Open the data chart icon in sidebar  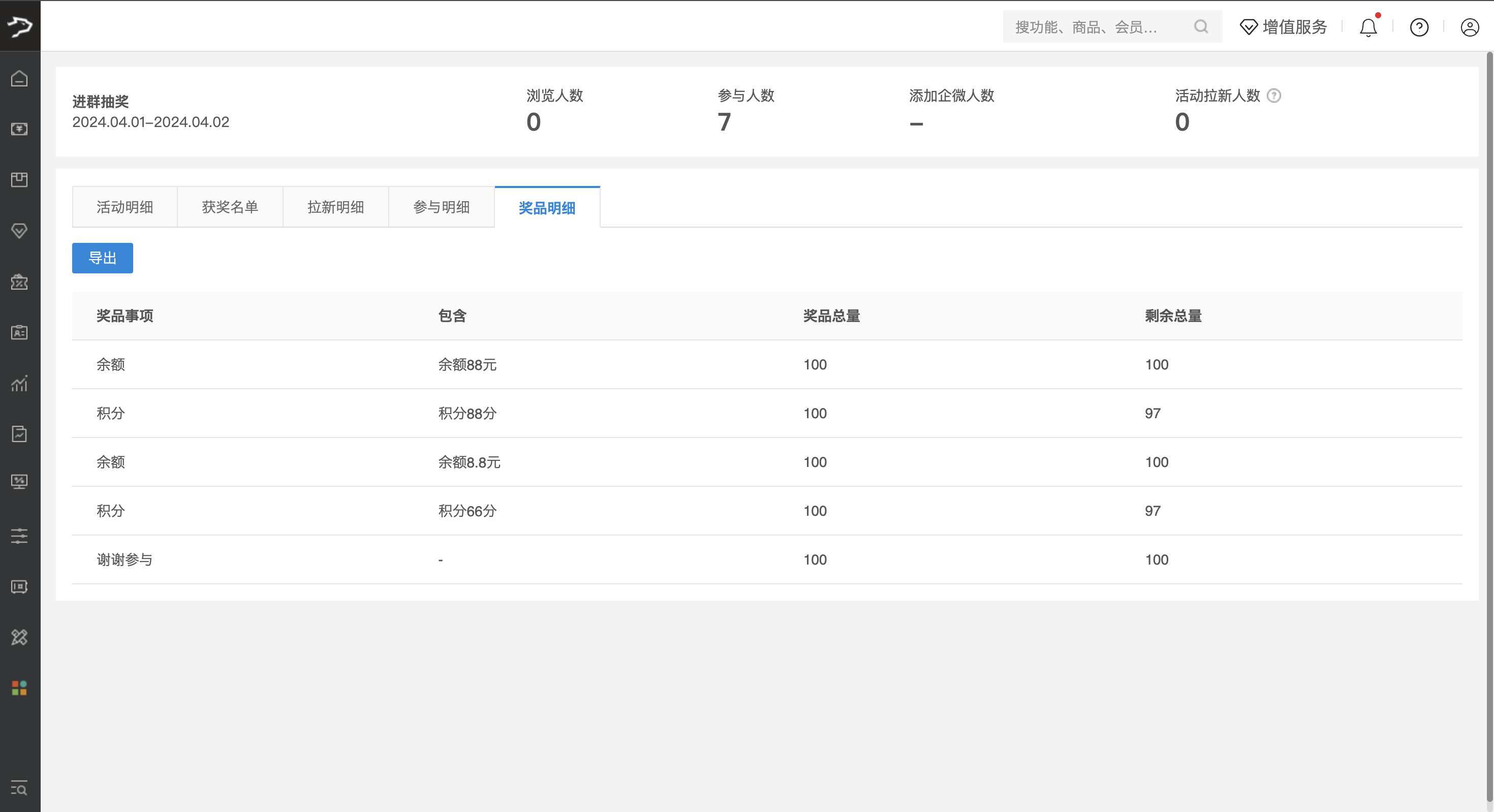tap(19, 383)
